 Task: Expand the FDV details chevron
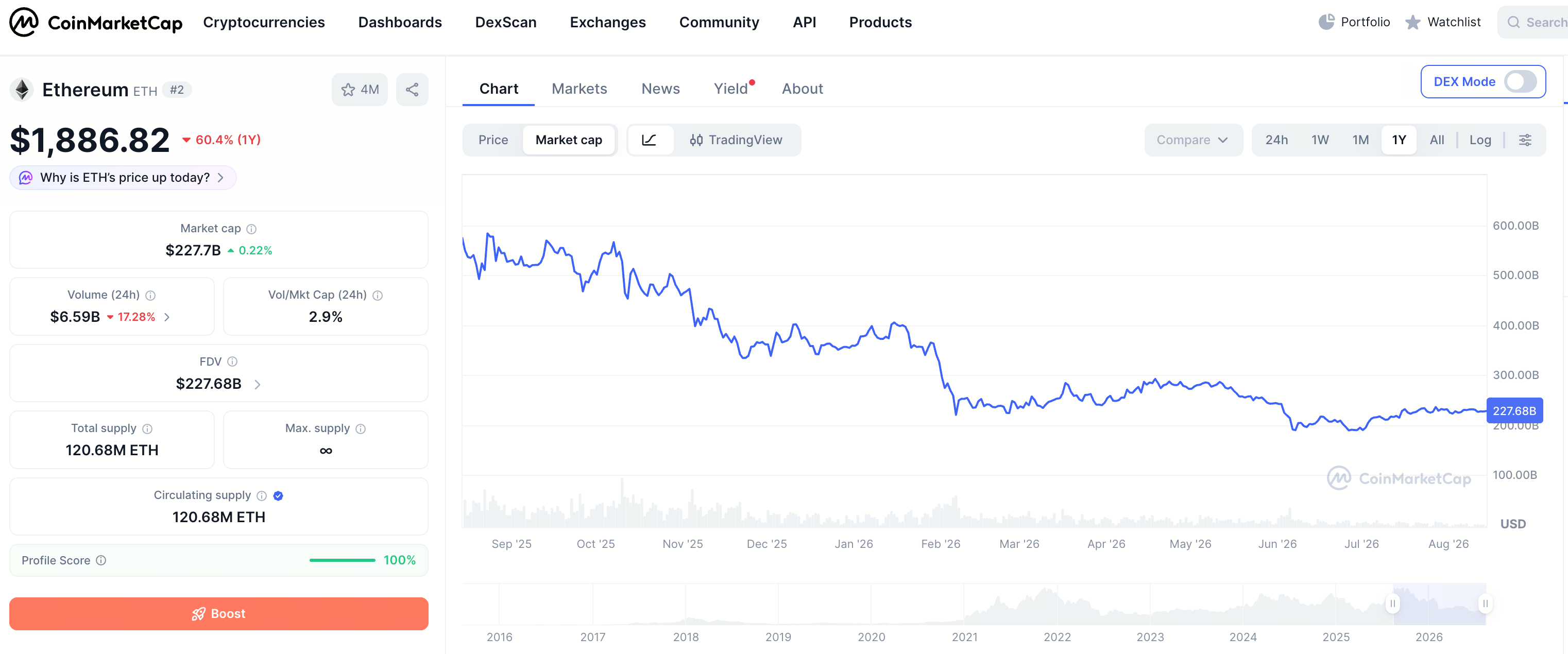pos(258,385)
